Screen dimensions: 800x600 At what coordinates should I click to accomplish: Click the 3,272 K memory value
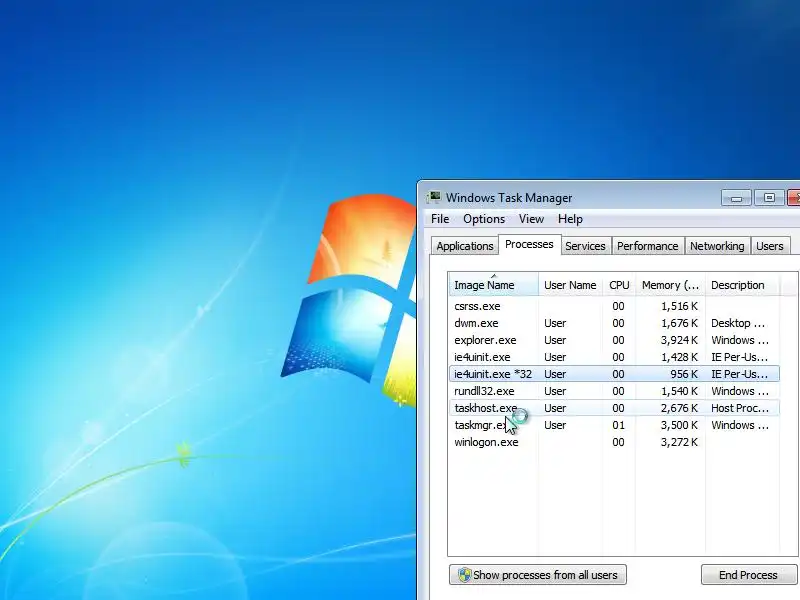click(679, 442)
